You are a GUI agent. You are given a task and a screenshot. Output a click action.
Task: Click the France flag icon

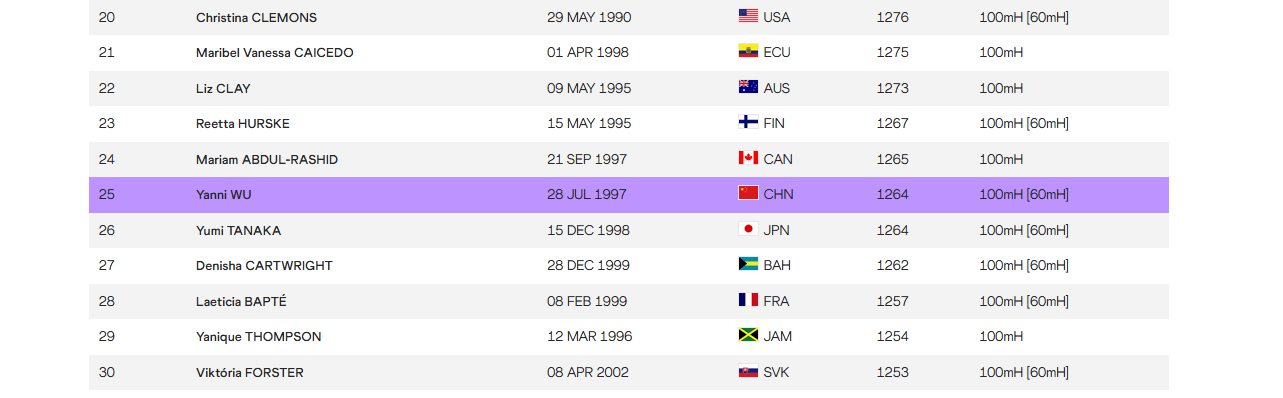pos(748,300)
